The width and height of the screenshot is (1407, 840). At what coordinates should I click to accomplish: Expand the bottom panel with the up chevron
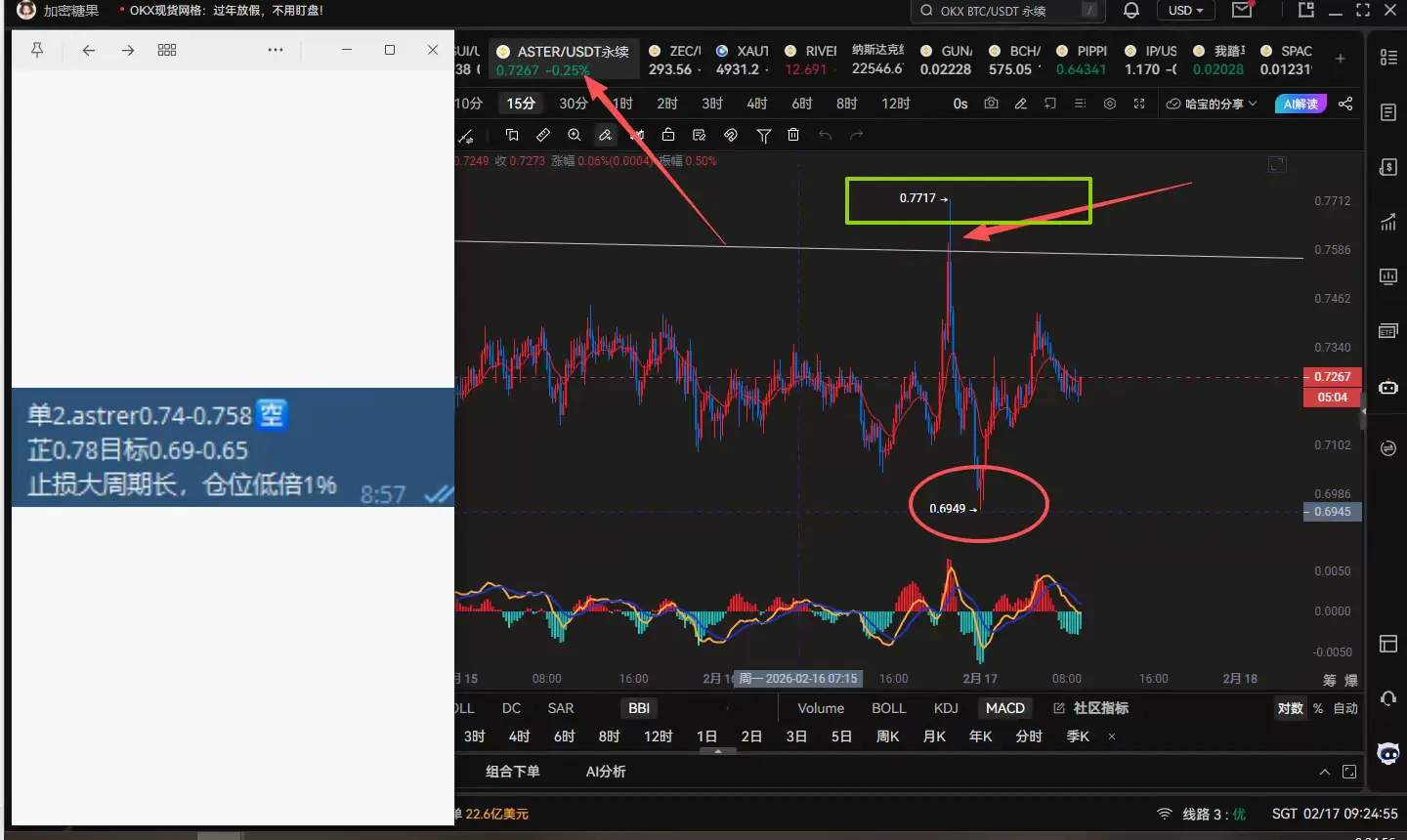1325,772
